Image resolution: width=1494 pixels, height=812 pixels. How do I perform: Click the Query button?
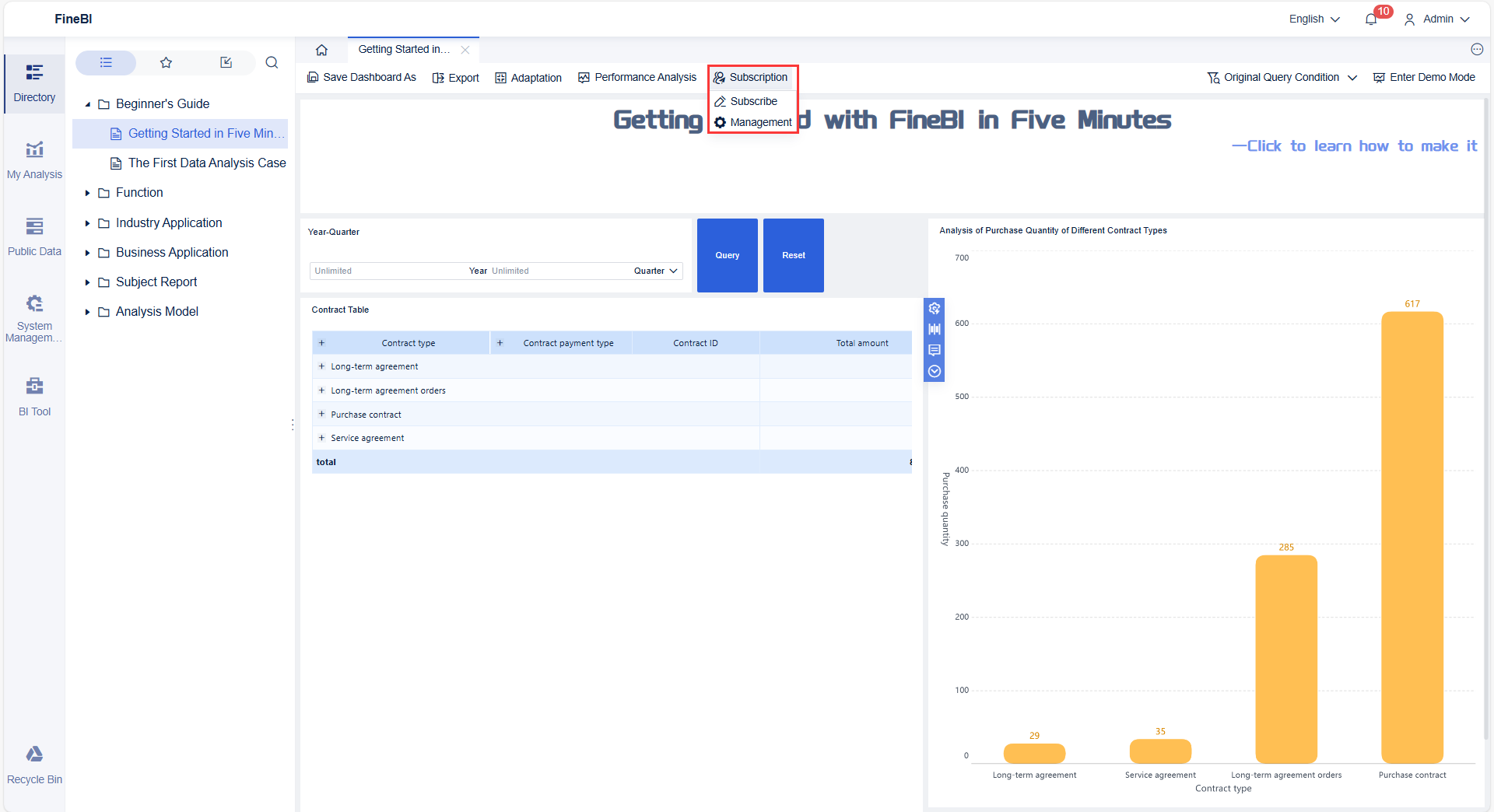[x=727, y=255]
